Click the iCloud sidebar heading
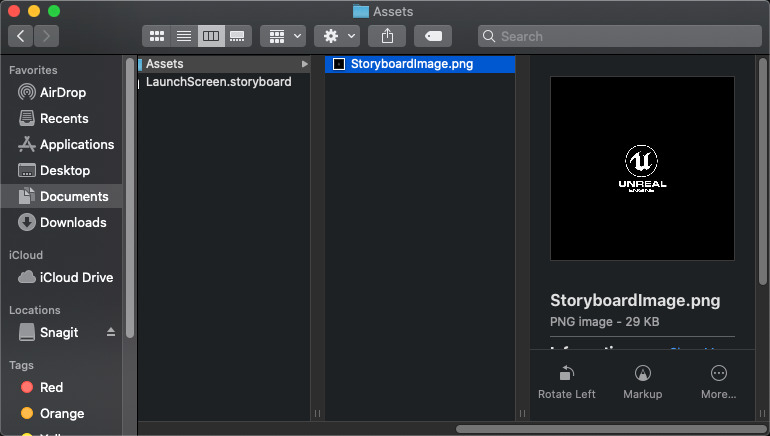Image resolution: width=770 pixels, height=436 pixels. click(26, 255)
